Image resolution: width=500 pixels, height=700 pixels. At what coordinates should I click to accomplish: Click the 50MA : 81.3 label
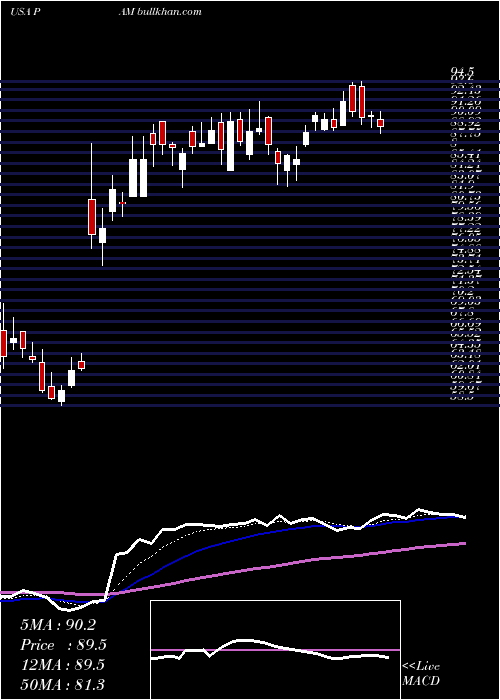(x=62, y=684)
